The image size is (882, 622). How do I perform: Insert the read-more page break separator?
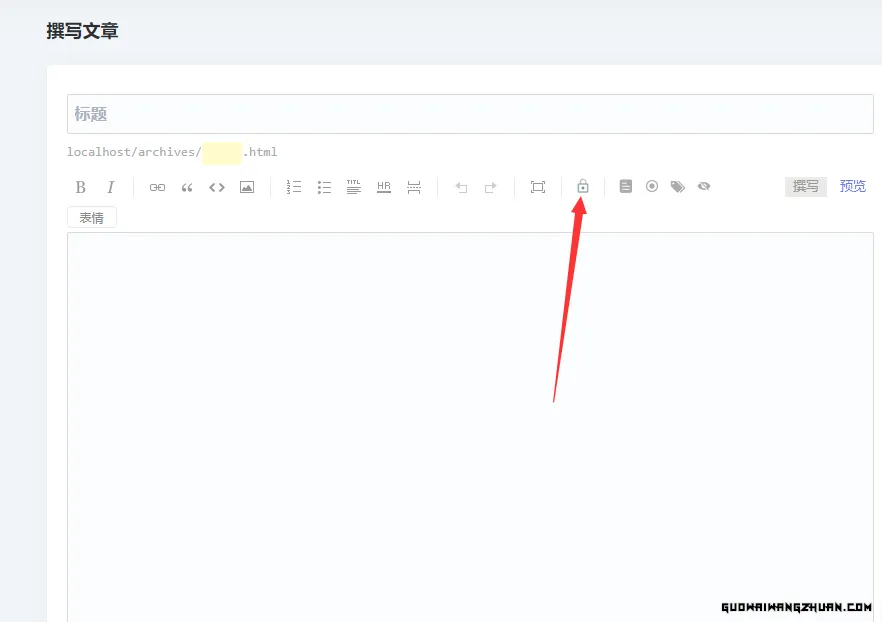[x=413, y=187]
